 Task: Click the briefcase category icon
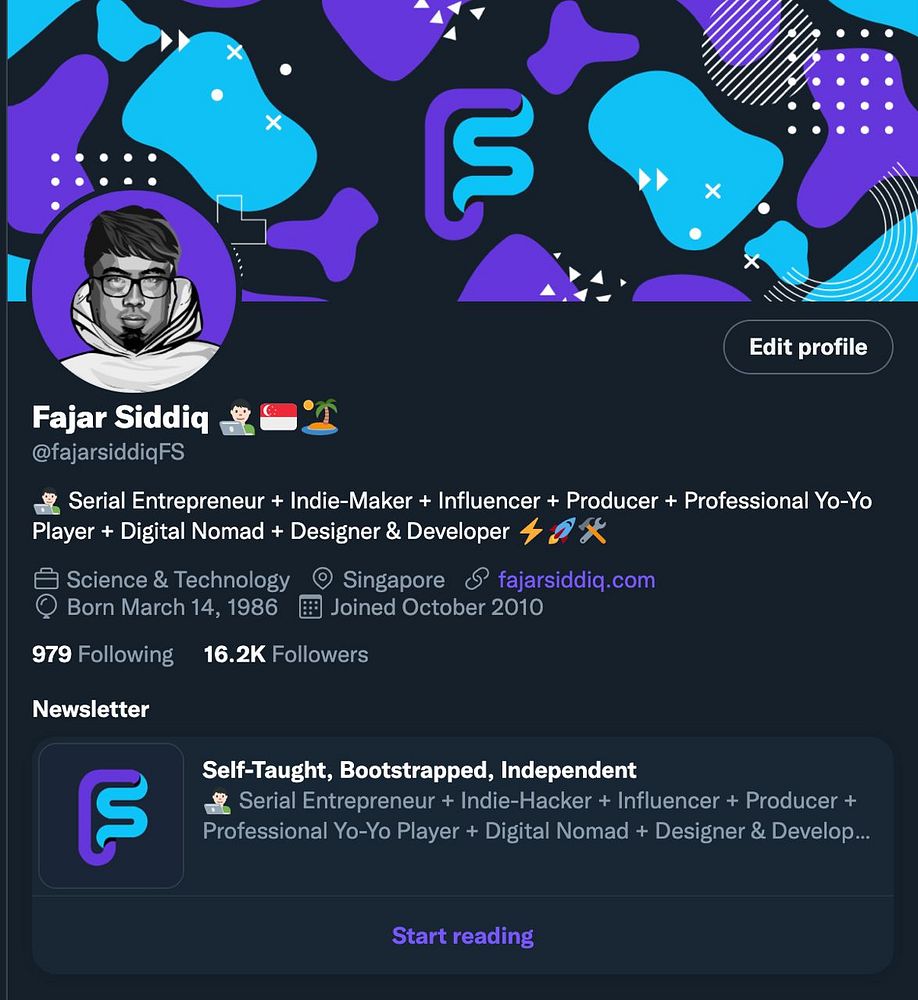(46, 579)
